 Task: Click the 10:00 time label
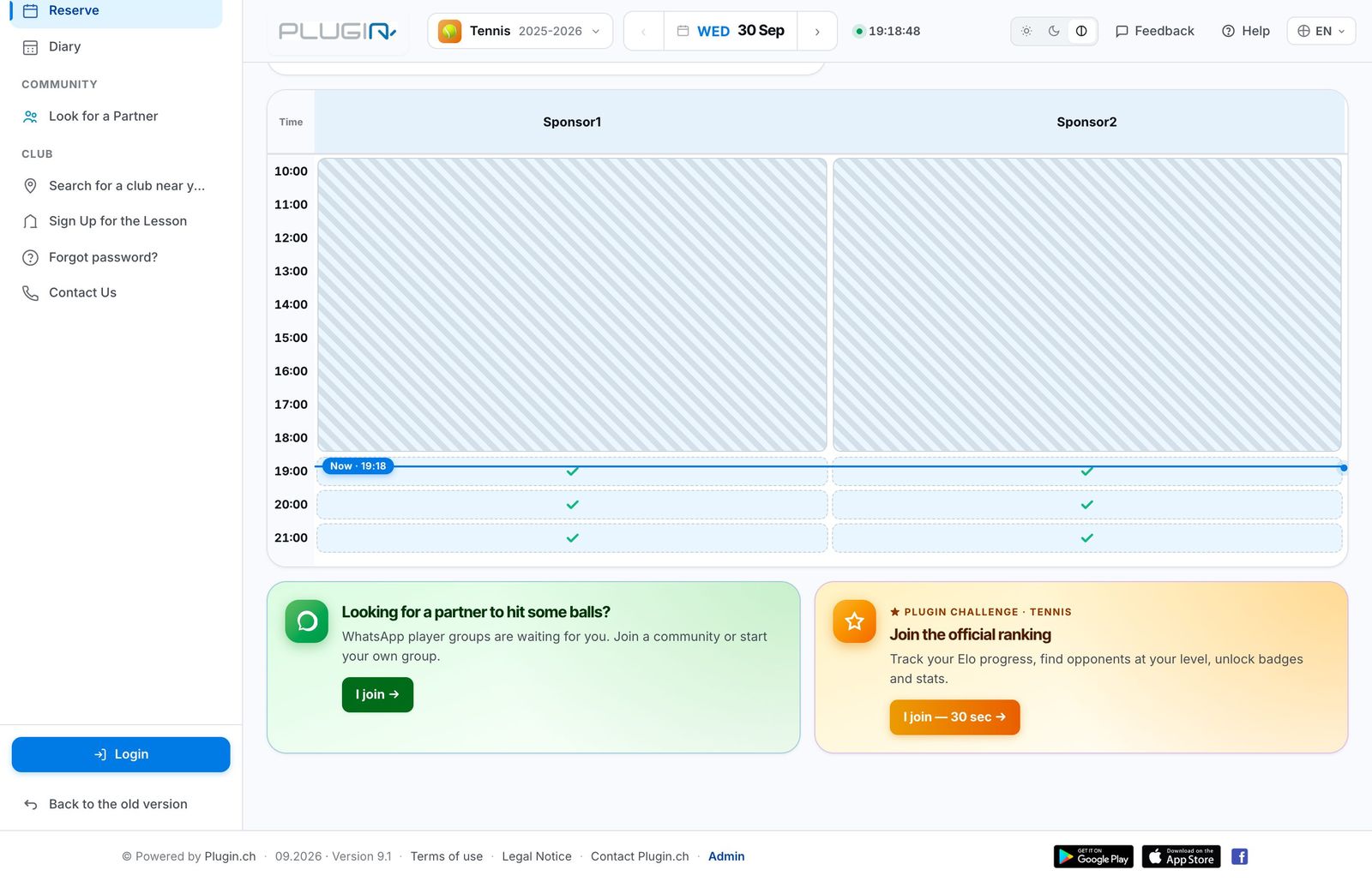pos(291,171)
